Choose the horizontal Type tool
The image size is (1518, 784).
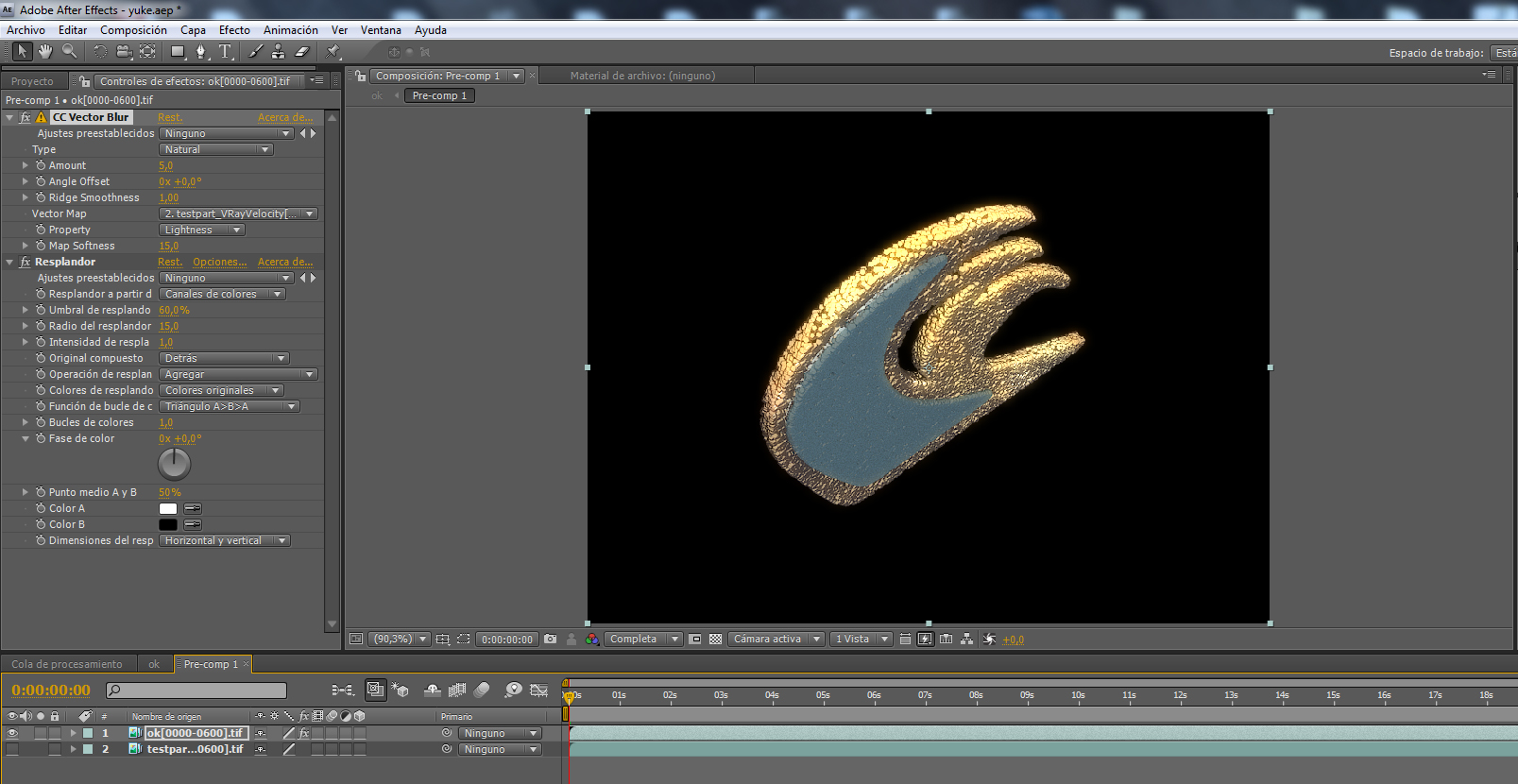coord(225,52)
